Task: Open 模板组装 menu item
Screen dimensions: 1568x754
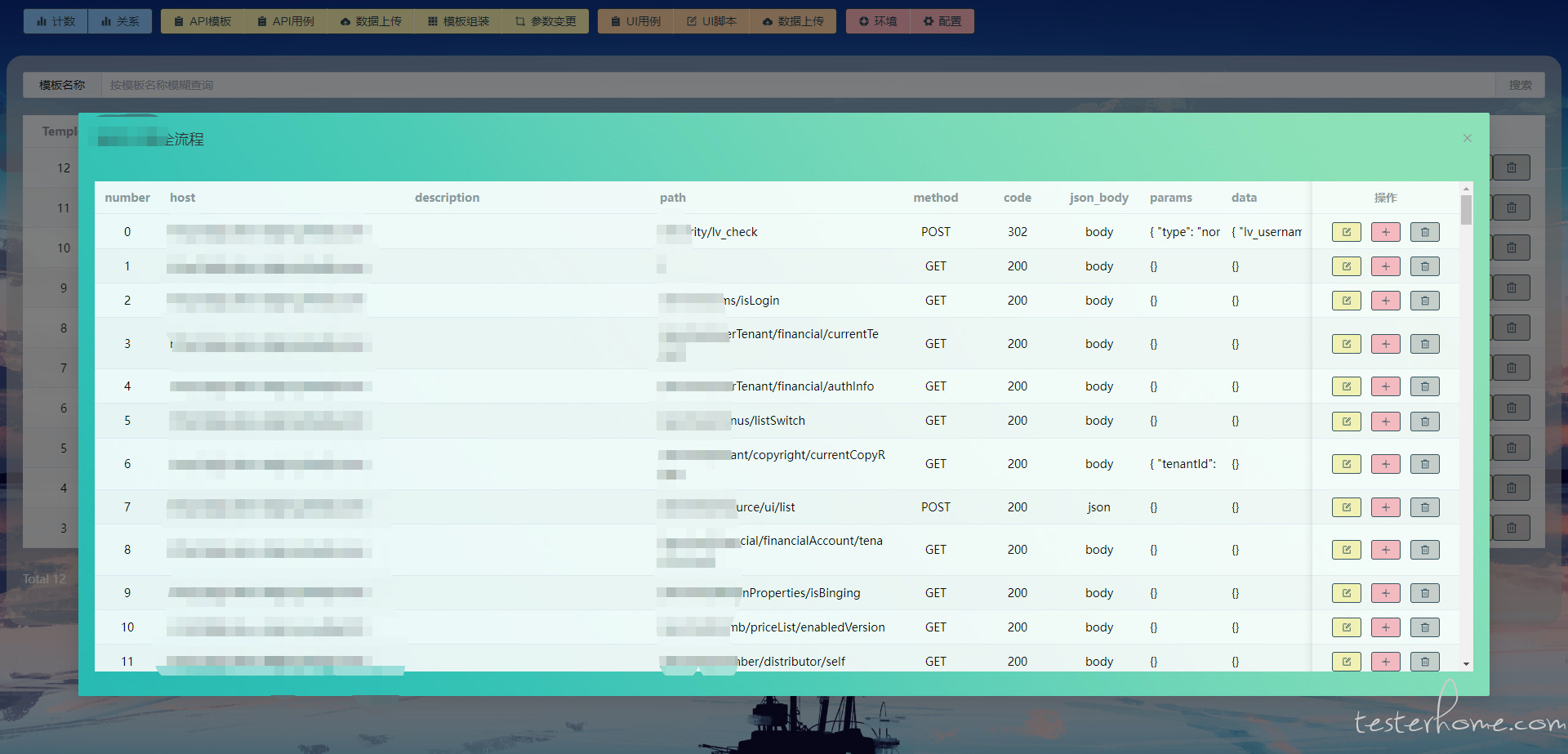Action: tap(458, 21)
